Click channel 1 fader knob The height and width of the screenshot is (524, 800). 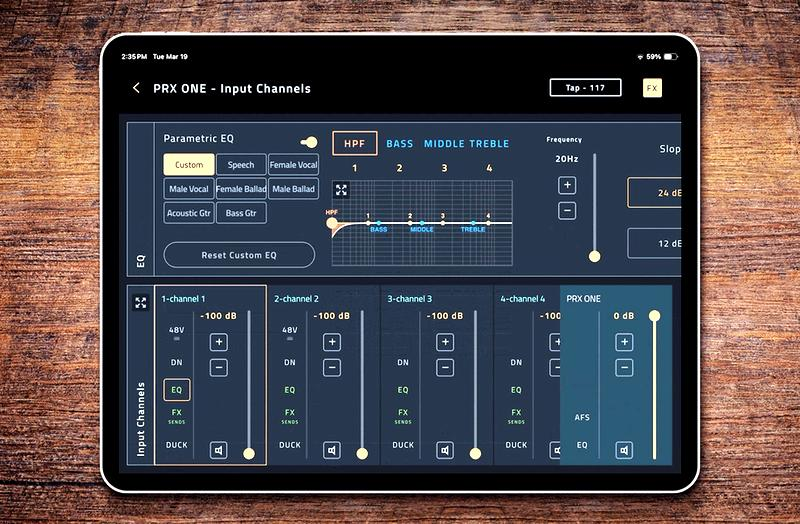pyautogui.click(x=249, y=453)
